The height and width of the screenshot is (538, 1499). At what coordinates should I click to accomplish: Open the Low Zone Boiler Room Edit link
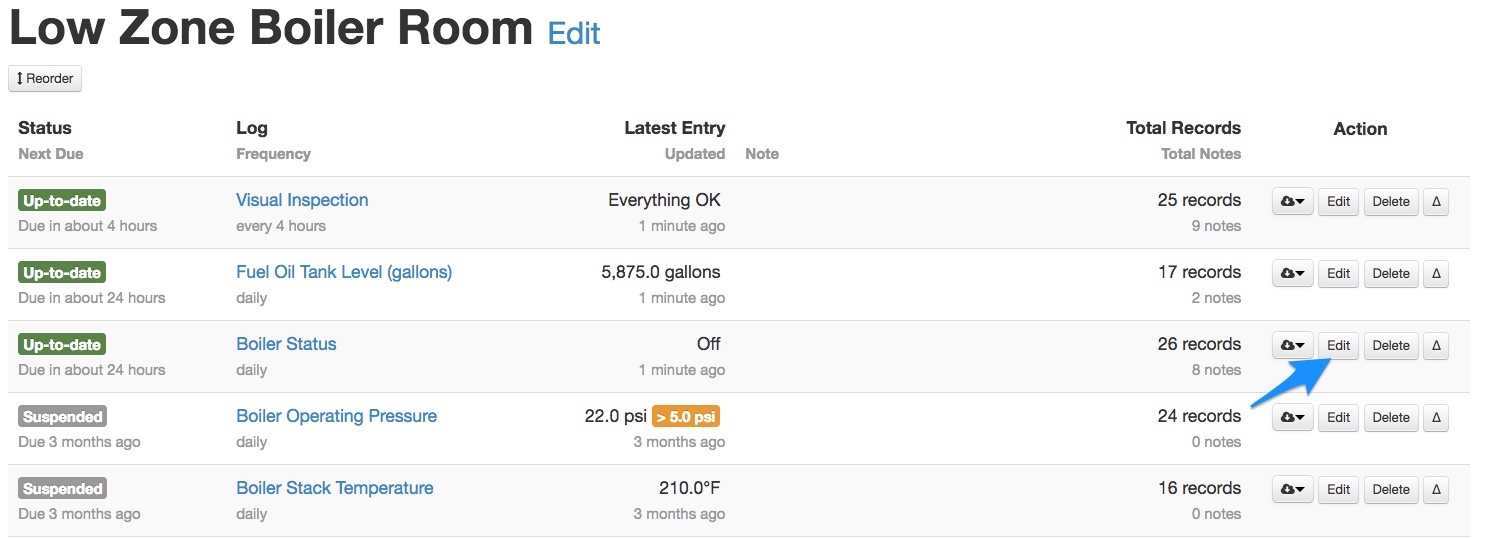point(574,34)
